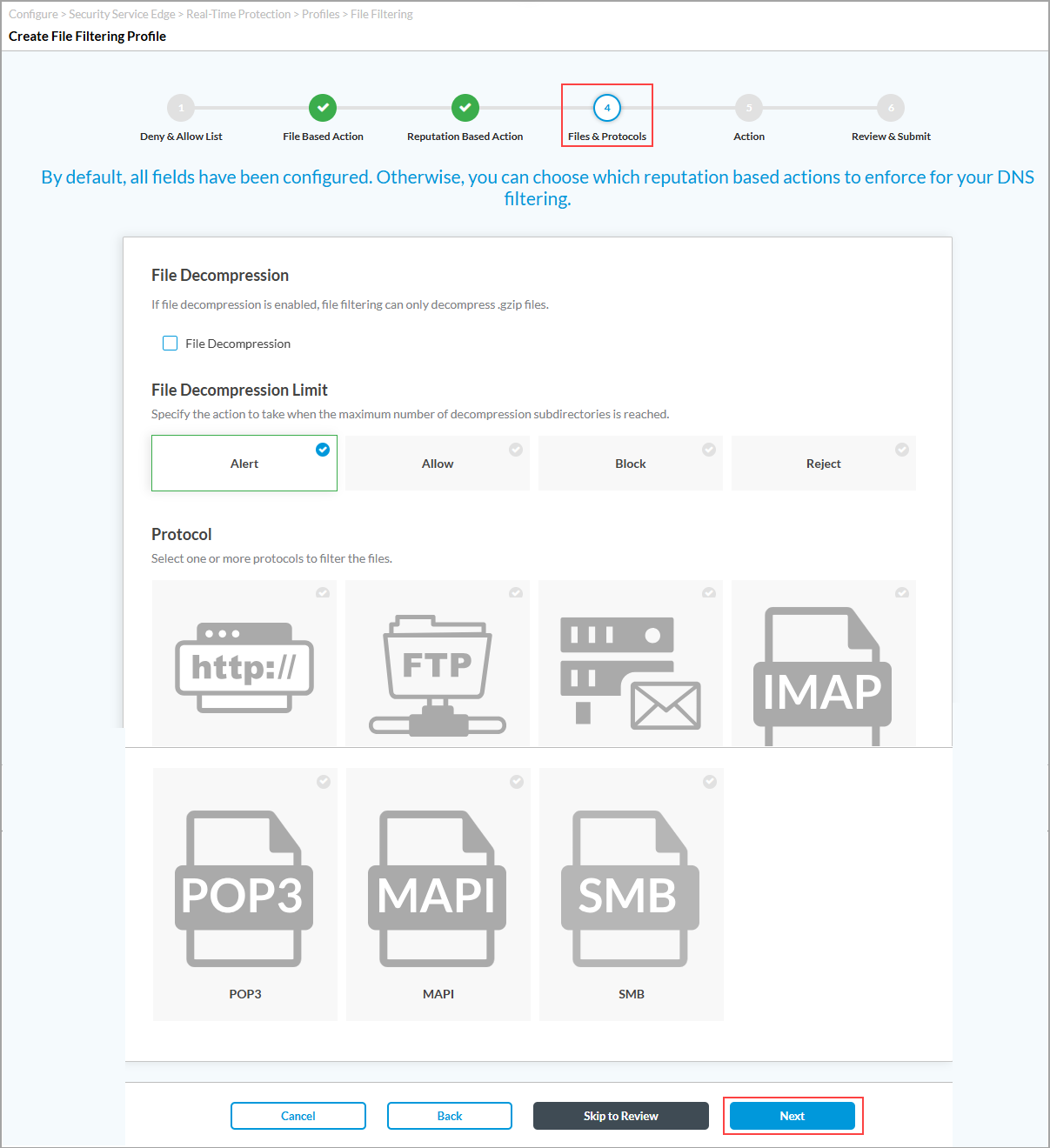Open the Deny & Allow List step

181,108
